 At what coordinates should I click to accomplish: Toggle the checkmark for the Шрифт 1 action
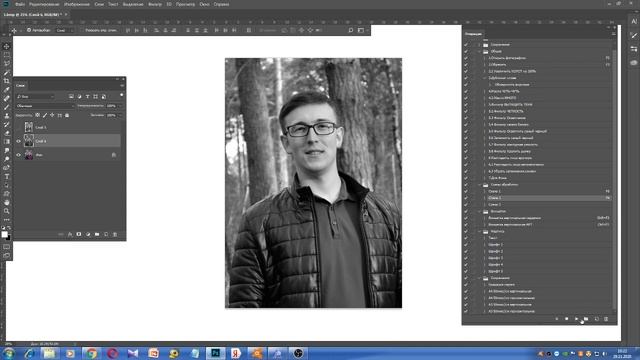[x=466, y=244]
